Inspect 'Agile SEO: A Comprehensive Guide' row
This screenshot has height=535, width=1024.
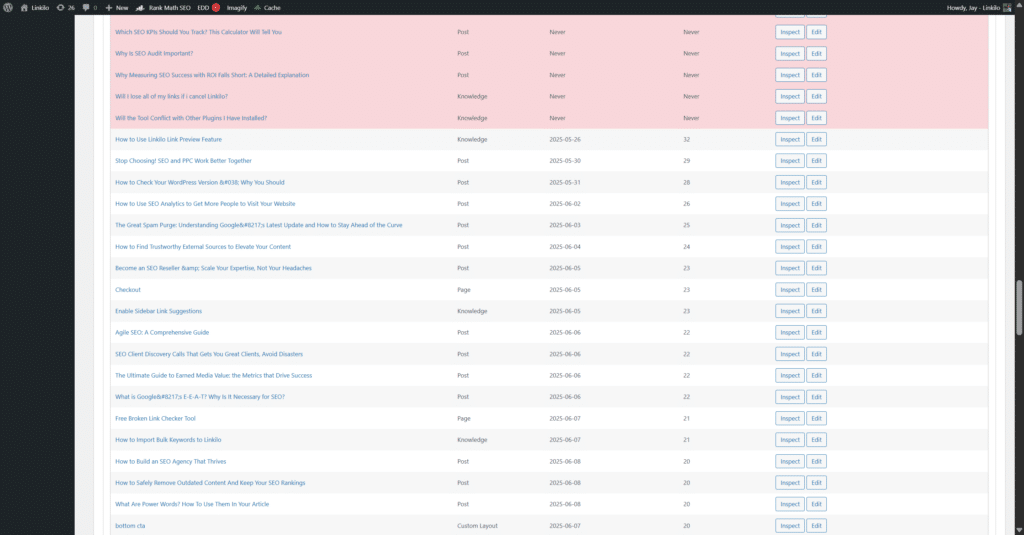coord(790,332)
